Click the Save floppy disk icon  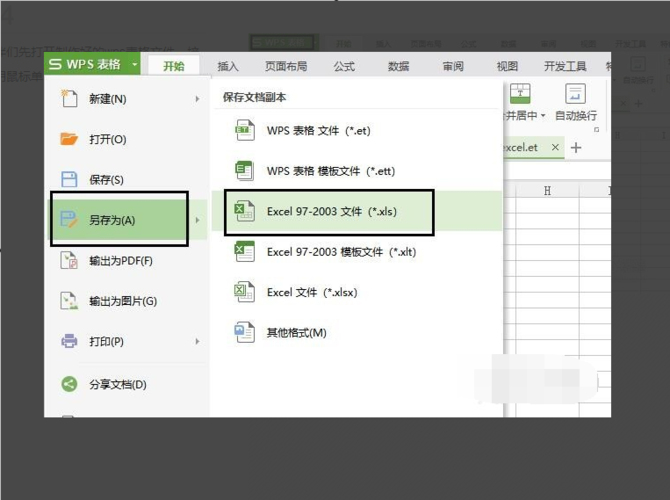click(x=69, y=179)
